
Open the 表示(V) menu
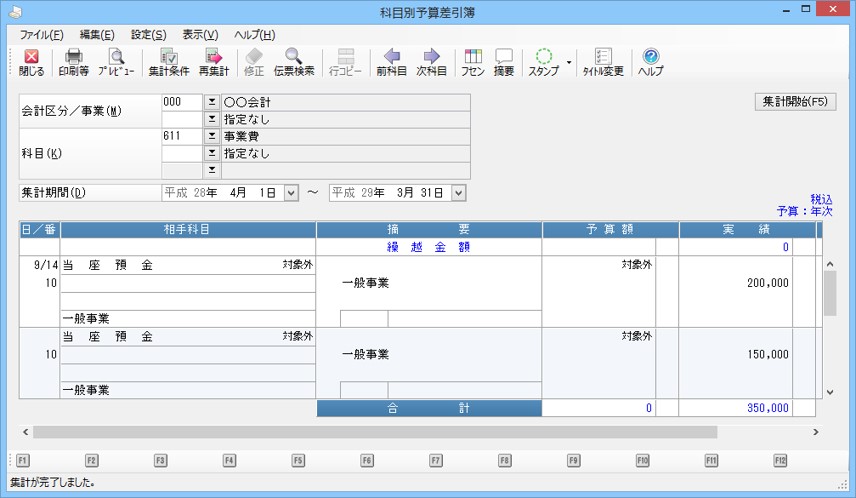tap(200, 34)
